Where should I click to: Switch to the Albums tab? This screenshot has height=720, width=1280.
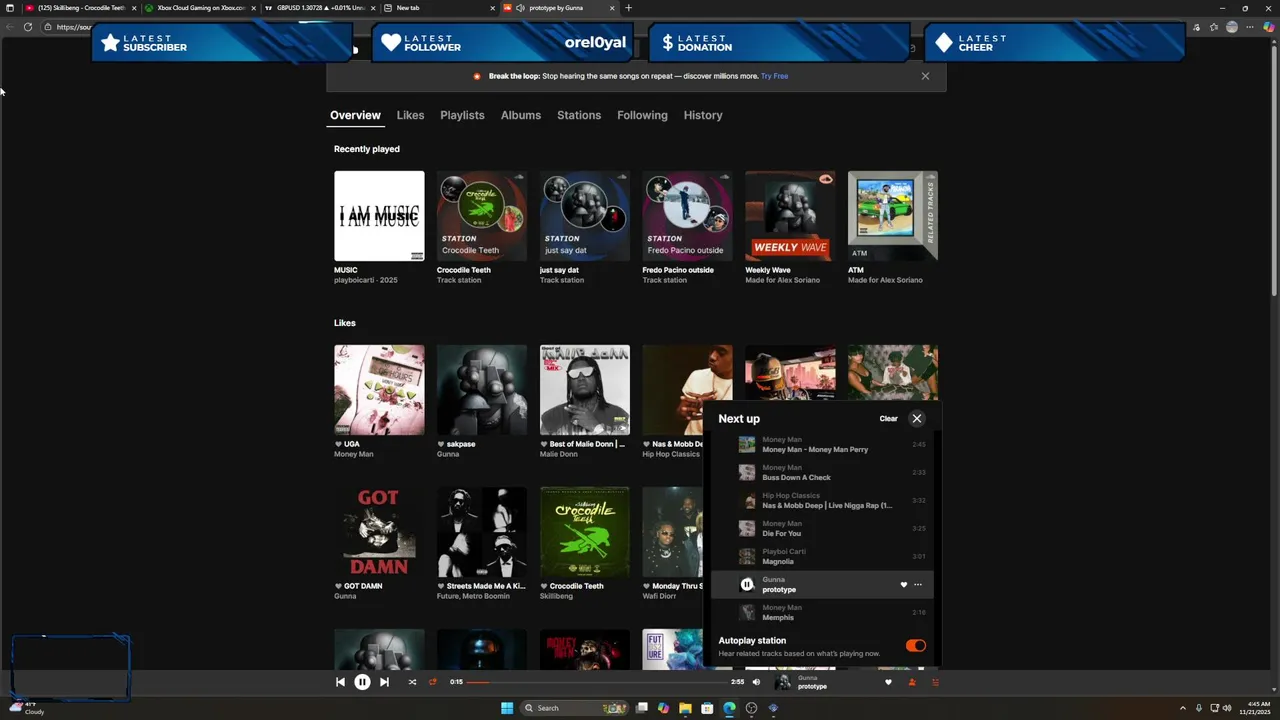[x=521, y=115]
